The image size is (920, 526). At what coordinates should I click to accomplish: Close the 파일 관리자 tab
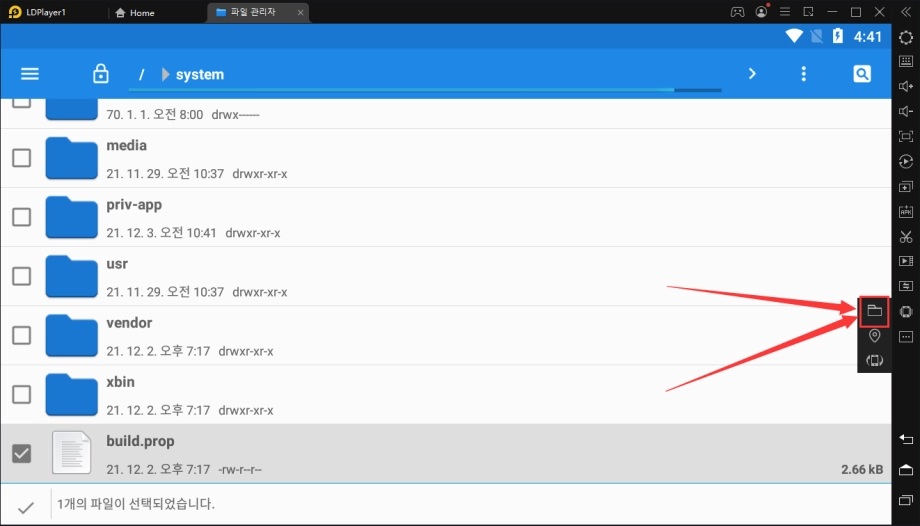tap(300, 12)
